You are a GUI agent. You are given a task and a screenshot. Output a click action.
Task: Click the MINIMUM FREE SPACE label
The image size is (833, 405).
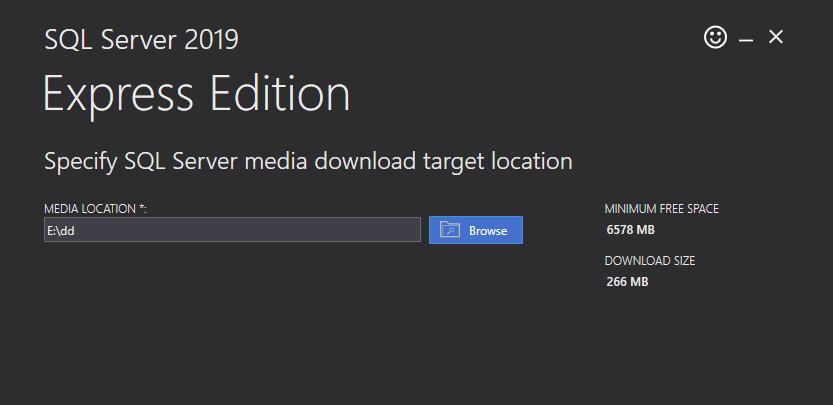click(x=661, y=209)
